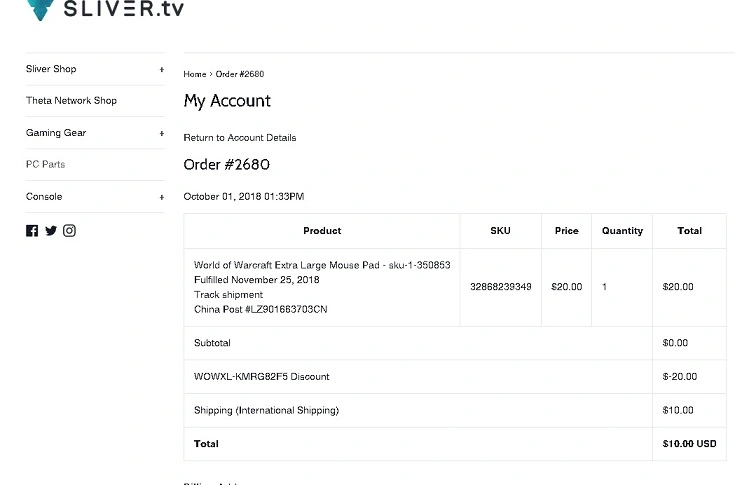The width and height of the screenshot is (735, 485).
Task: Open the Facebook social icon
Action: coord(32,231)
